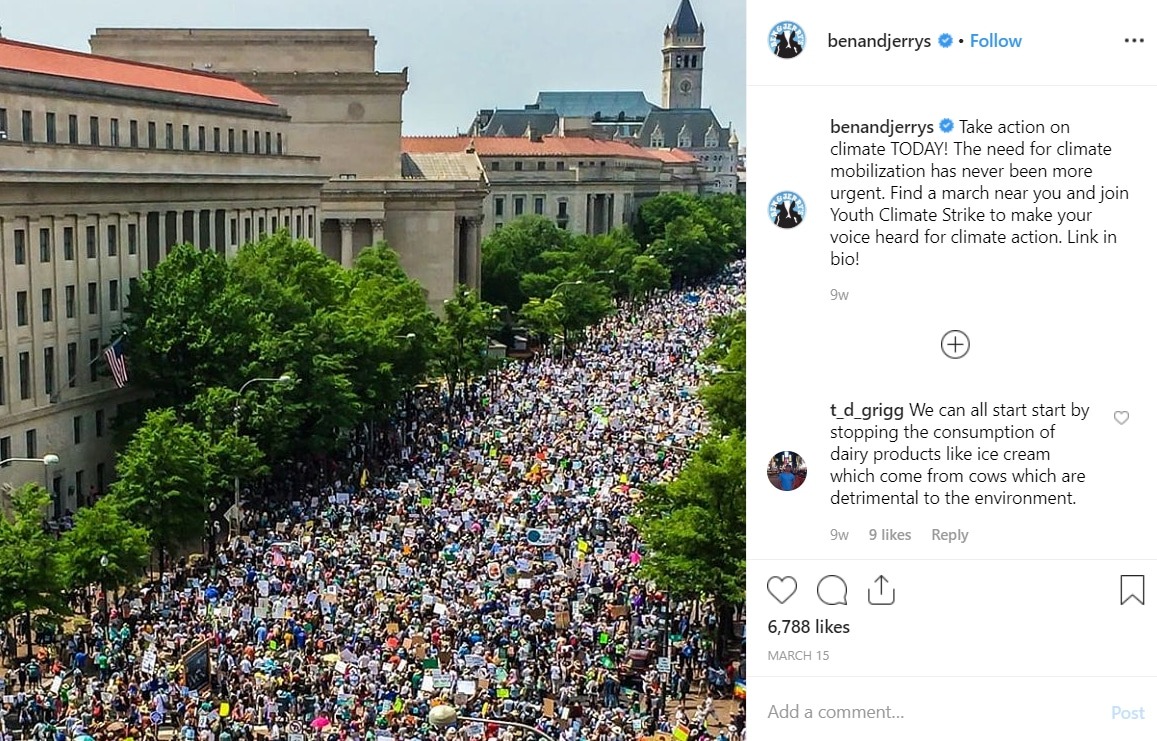View the list of 6,788 likes
The image size is (1157, 741).
point(809,627)
